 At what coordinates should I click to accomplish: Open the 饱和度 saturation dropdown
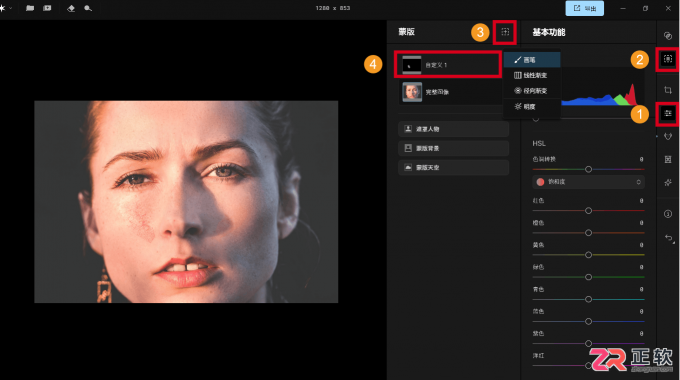[x=588, y=182]
